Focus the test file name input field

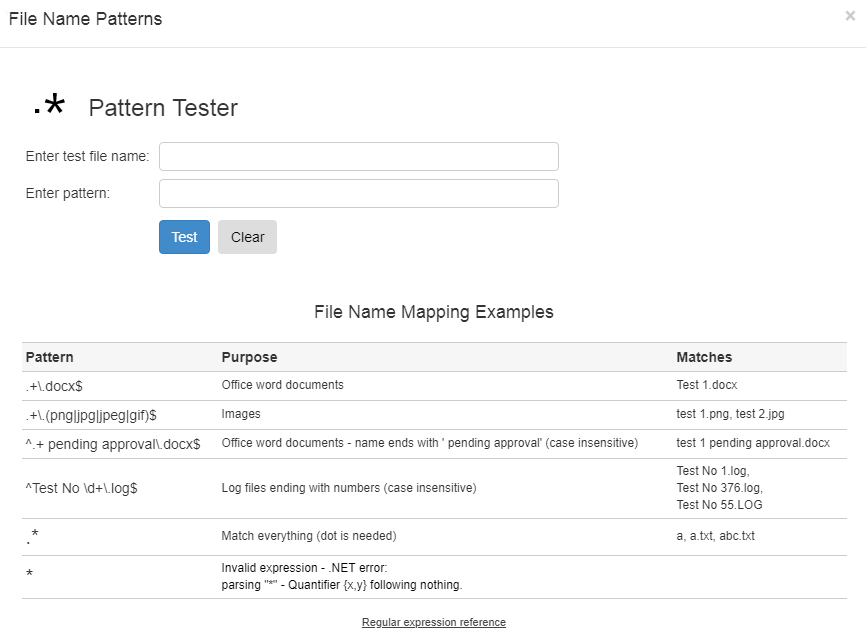(358, 157)
